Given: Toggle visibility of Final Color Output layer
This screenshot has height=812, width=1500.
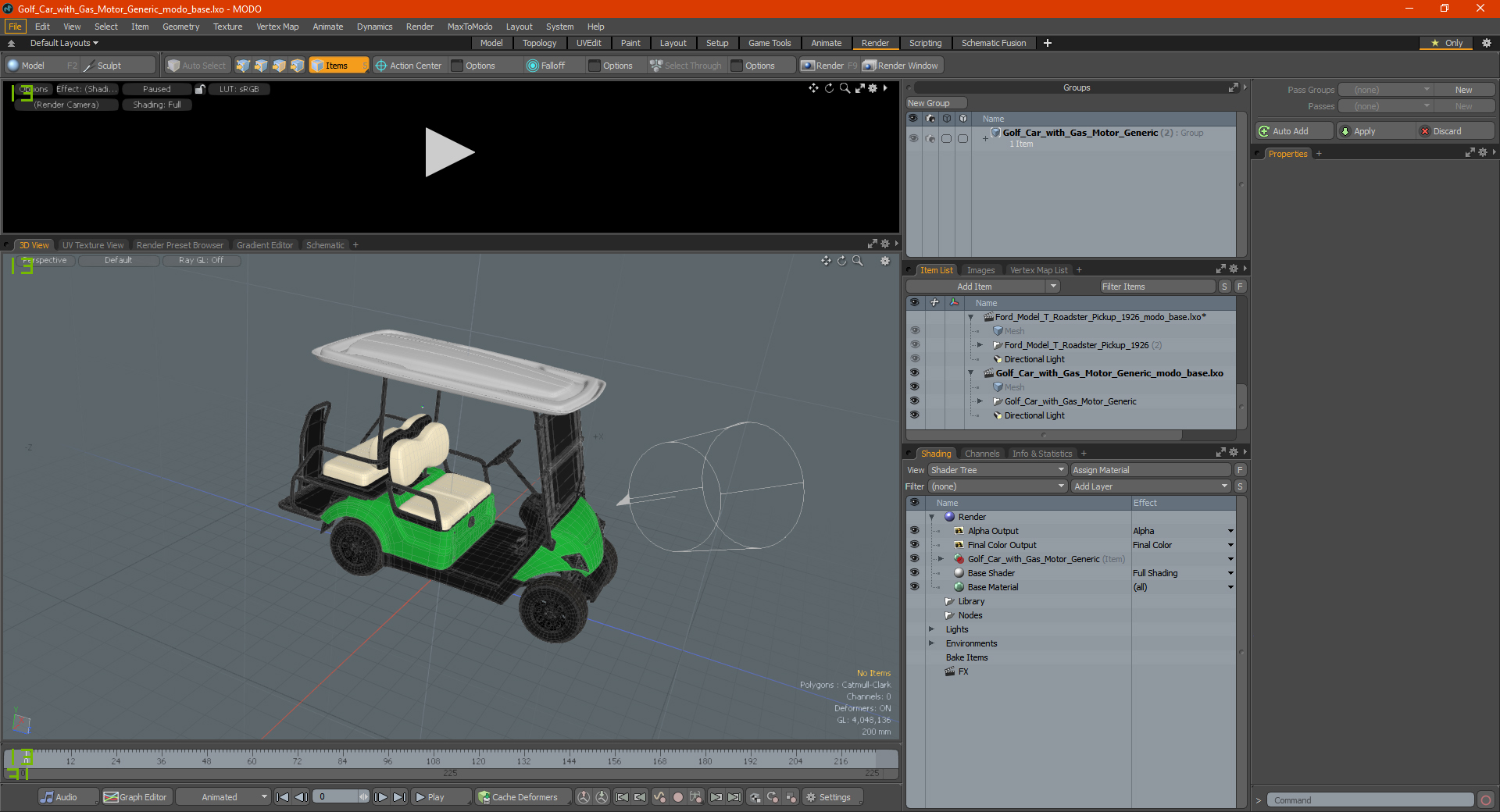Looking at the screenshot, I should click(x=914, y=545).
